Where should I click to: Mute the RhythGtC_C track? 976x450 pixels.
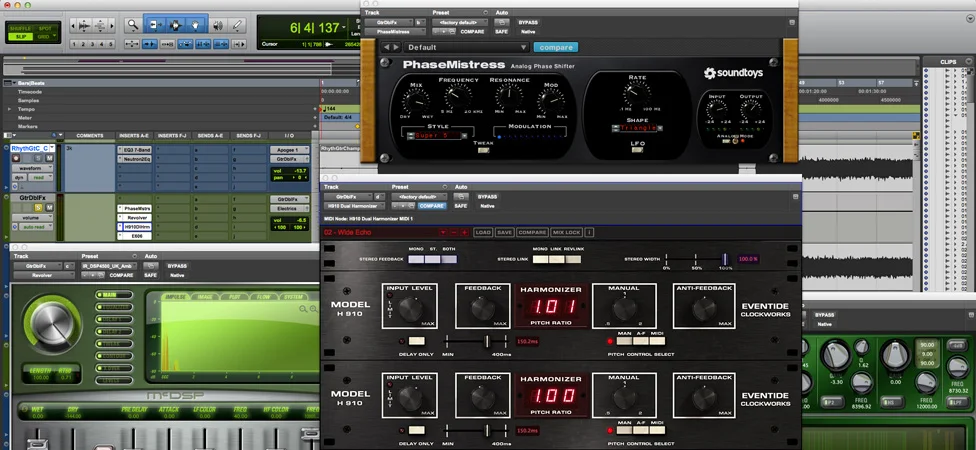tap(48, 158)
